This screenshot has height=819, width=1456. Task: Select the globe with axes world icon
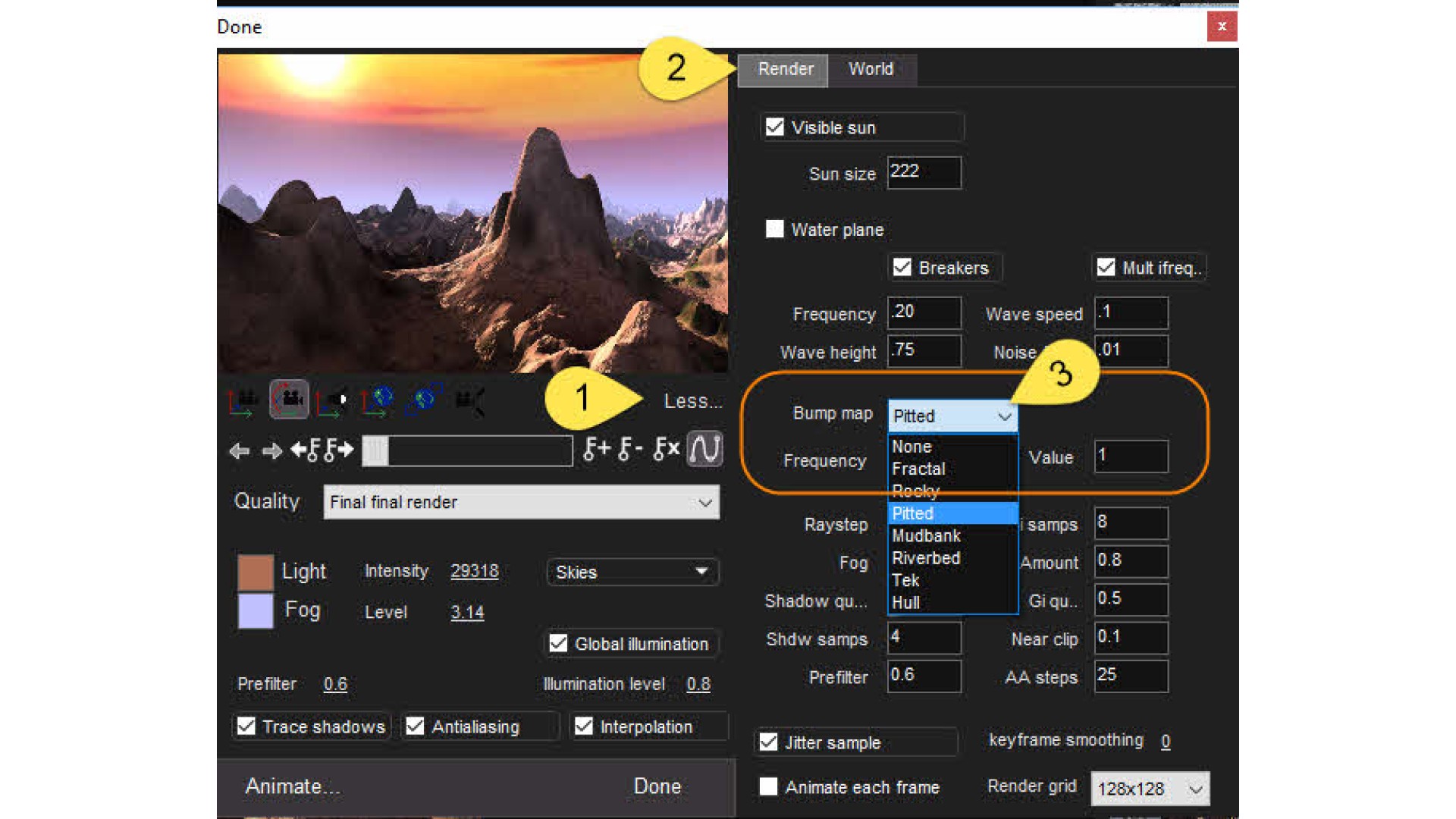tap(378, 400)
